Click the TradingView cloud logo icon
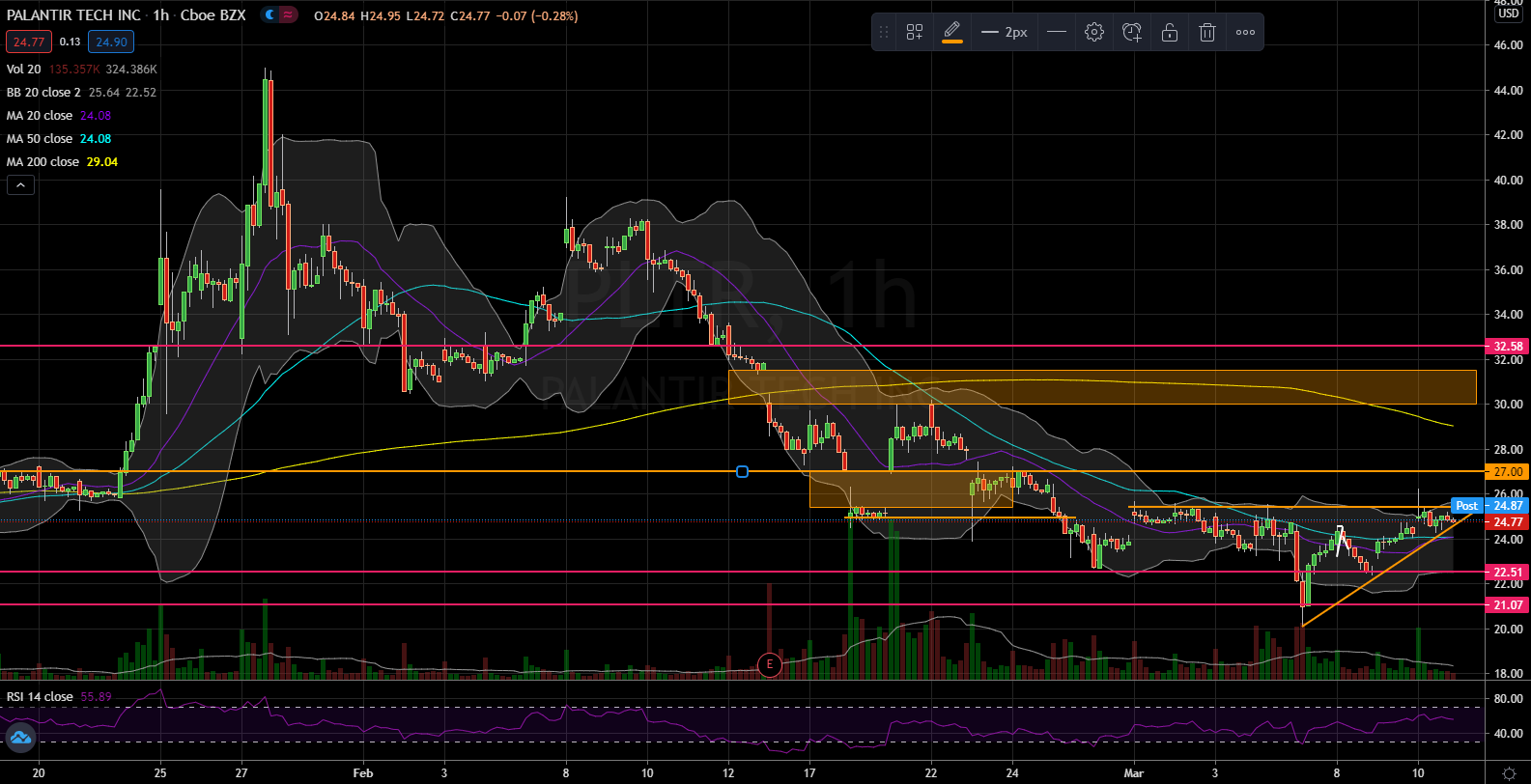 tap(19, 739)
